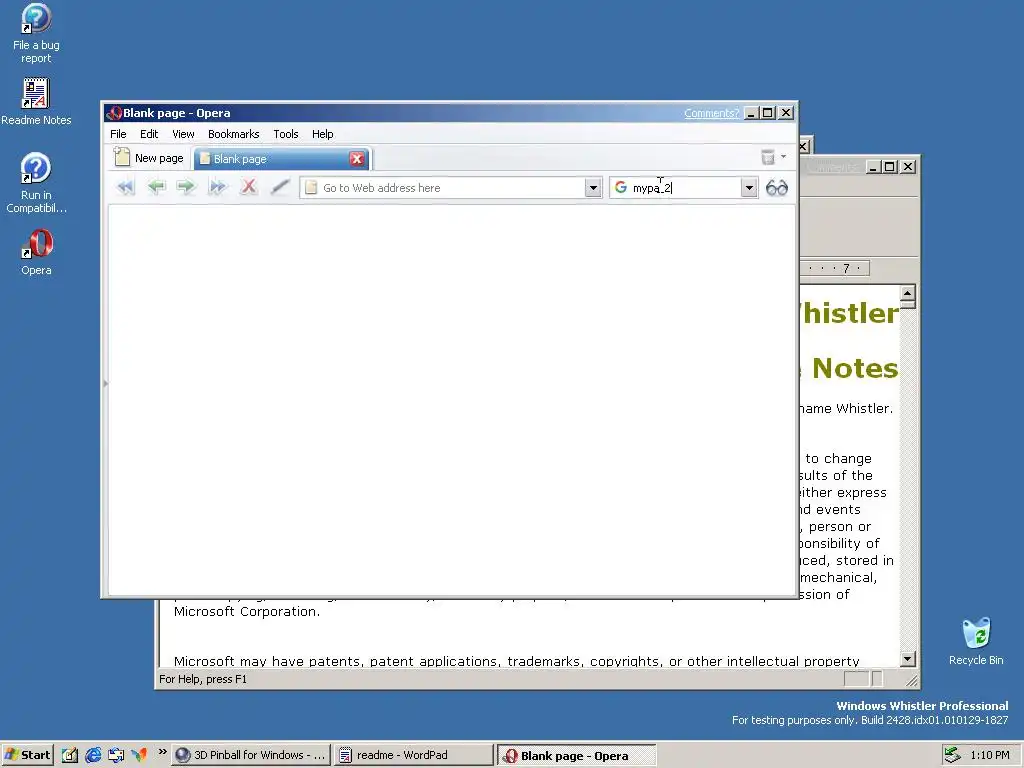The image size is (1024, 768).
Task: Open the Bookmarks menu
Action: point(233,134)
